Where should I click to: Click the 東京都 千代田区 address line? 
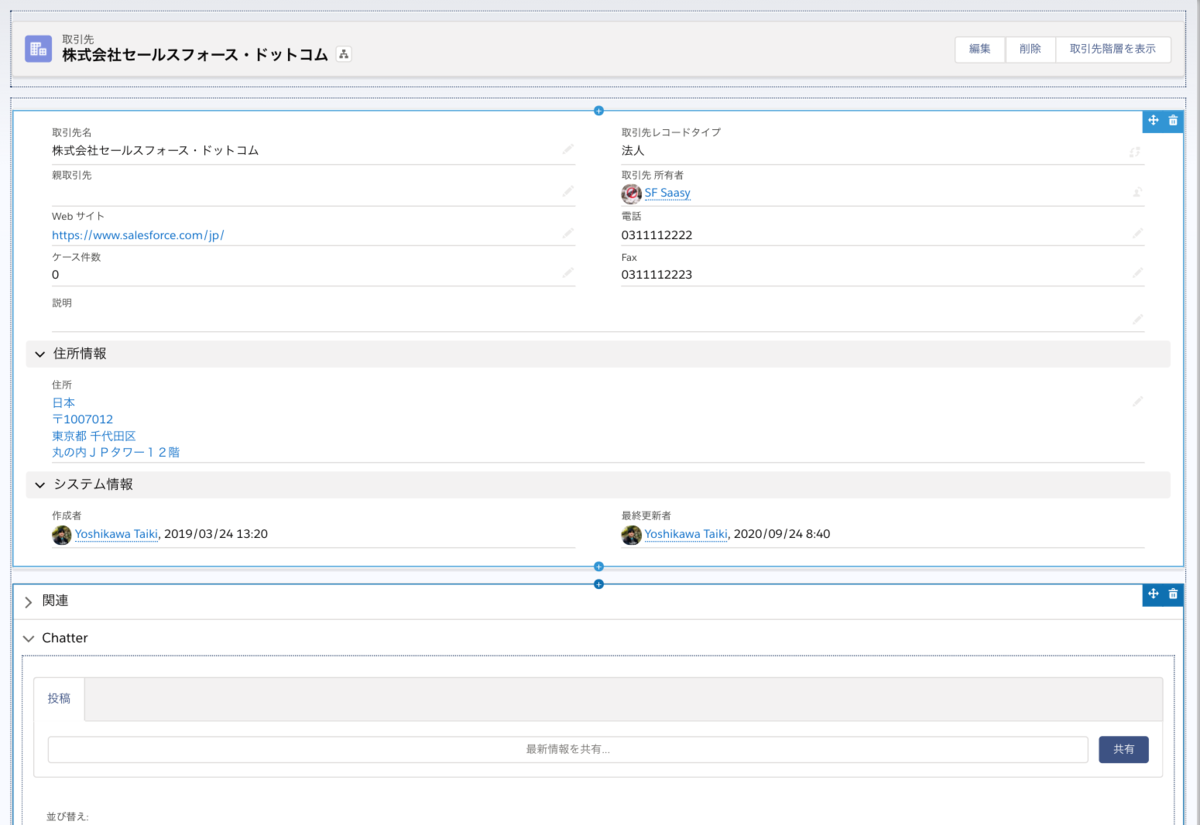click(94, 436)
